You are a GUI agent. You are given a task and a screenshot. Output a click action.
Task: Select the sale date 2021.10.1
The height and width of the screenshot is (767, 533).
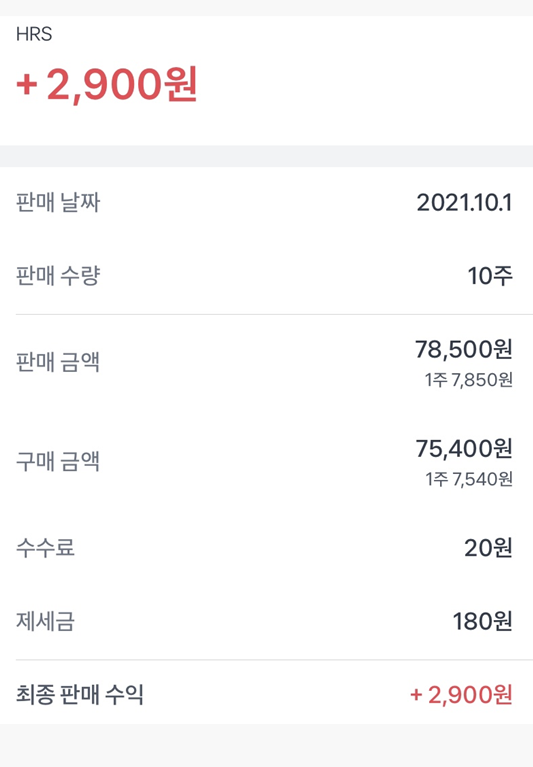pos(465,203)
